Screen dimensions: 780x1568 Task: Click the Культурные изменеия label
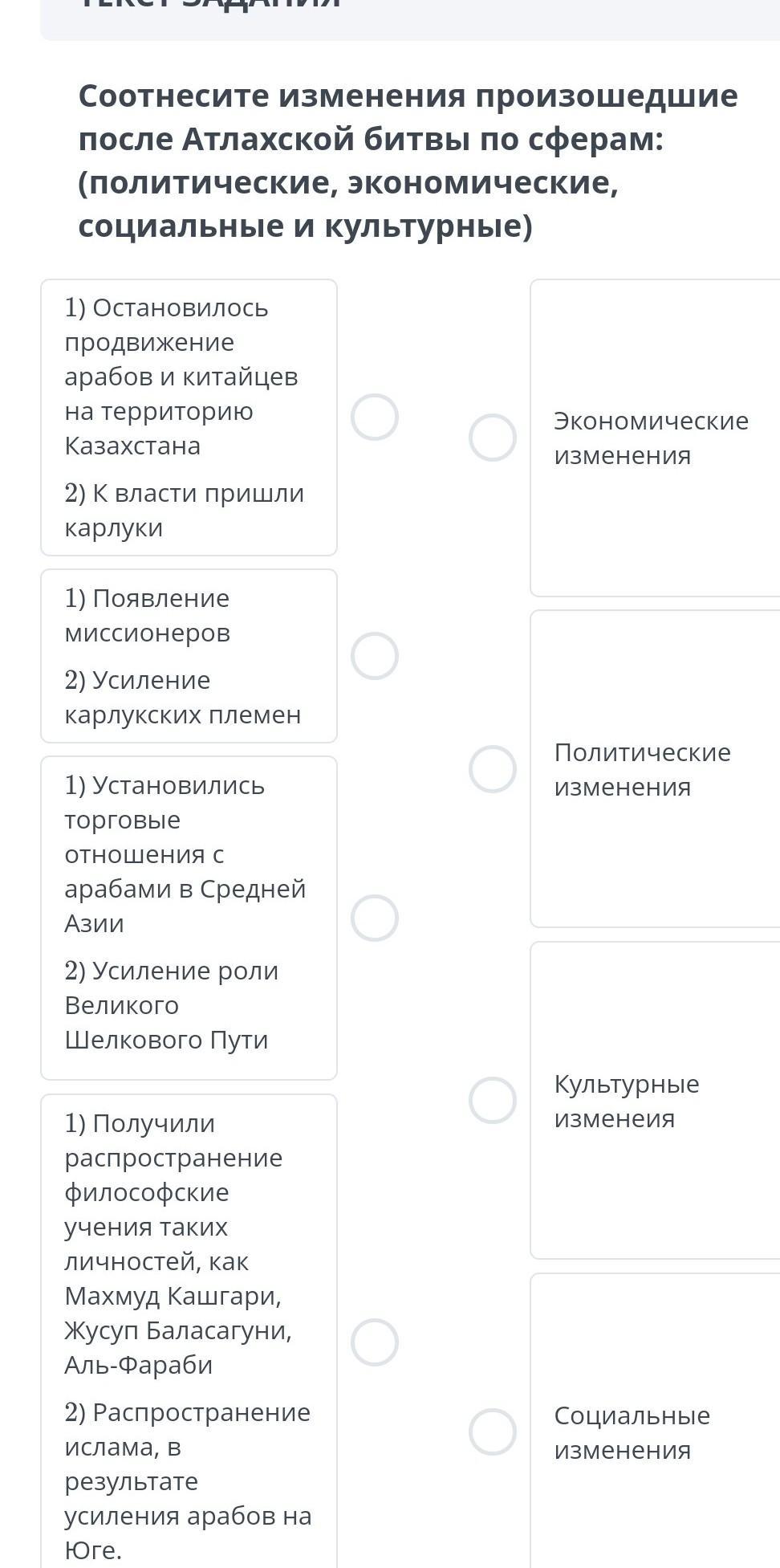pos(626,1101)
